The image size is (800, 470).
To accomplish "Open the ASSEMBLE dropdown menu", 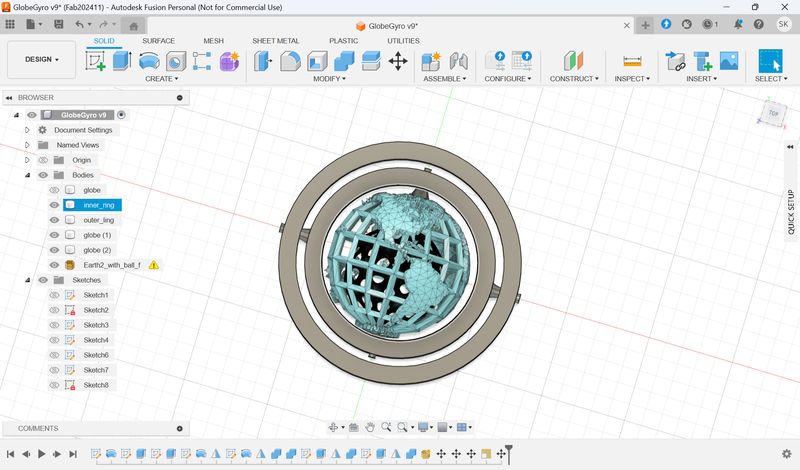I will tap(444, 79).
